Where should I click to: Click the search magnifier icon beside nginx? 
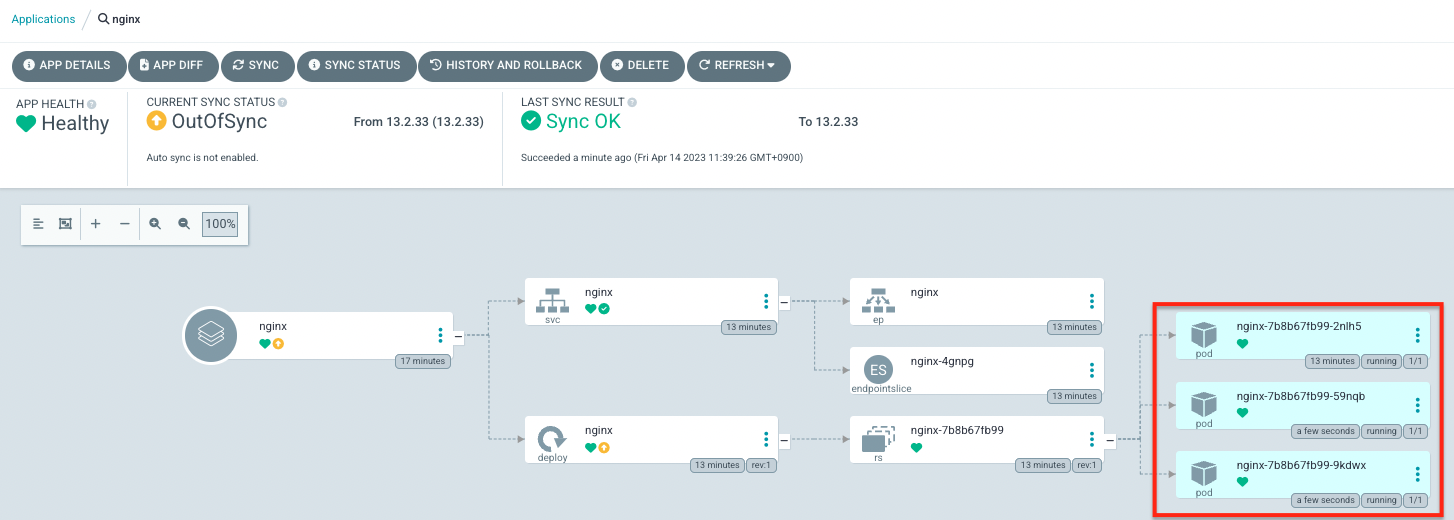103,19
